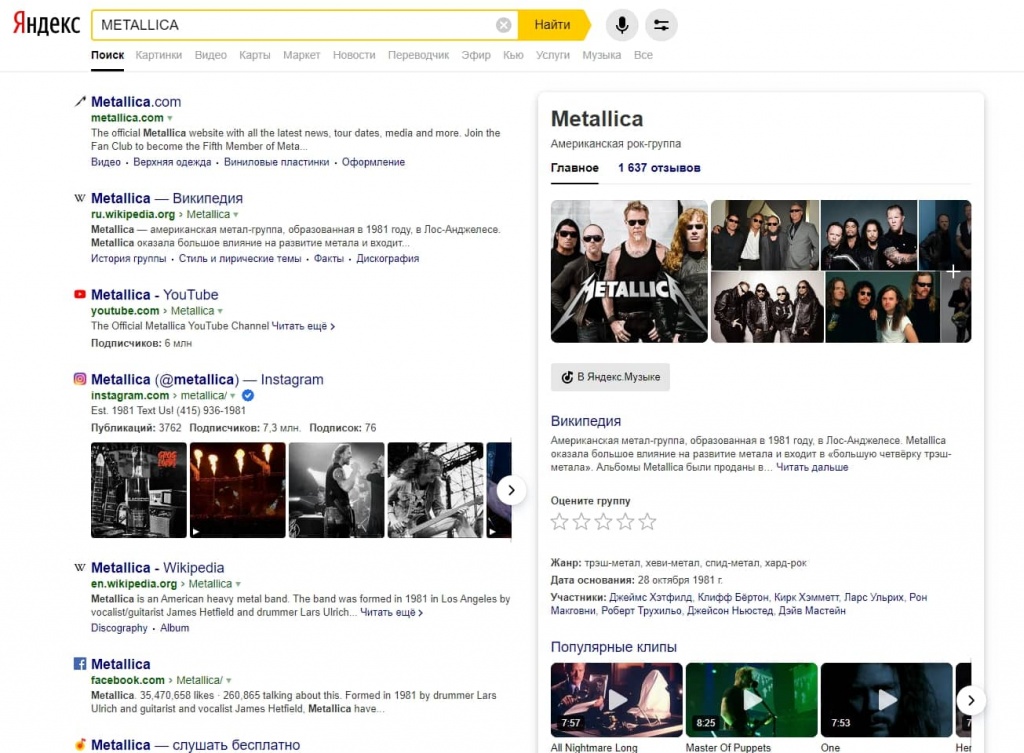
Task: Clear the search field with X icon
Action: click(503, 25)
